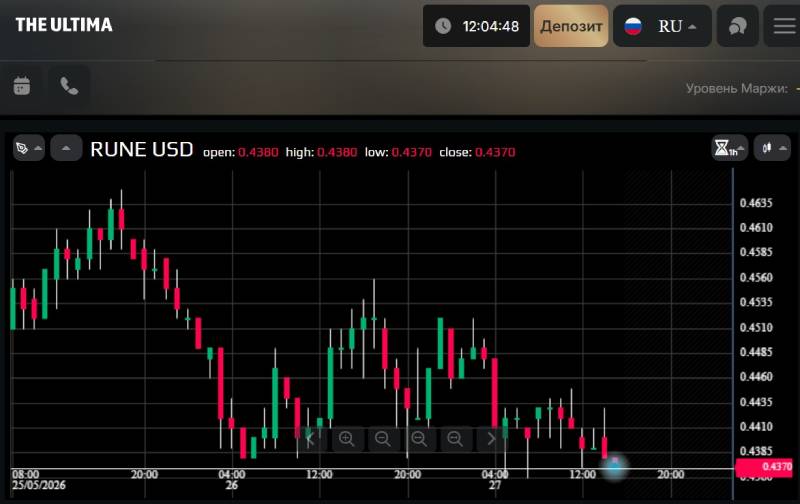Click the low value 0.4370
800x504 pixels.
pyautogui.click(x=411, y=152)
